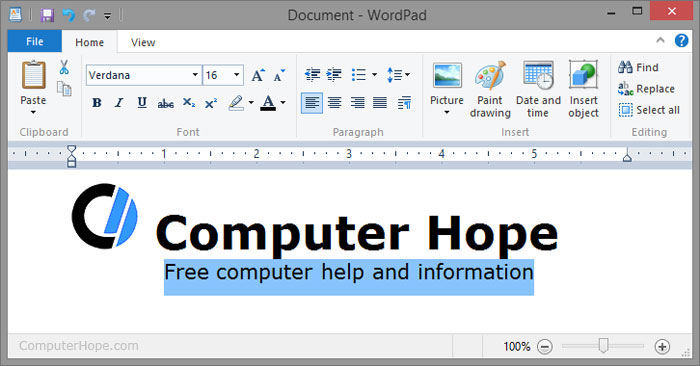The image size is (700, 366).
Task: Click the zoom out minus button
Action: (x=545, y=346)
